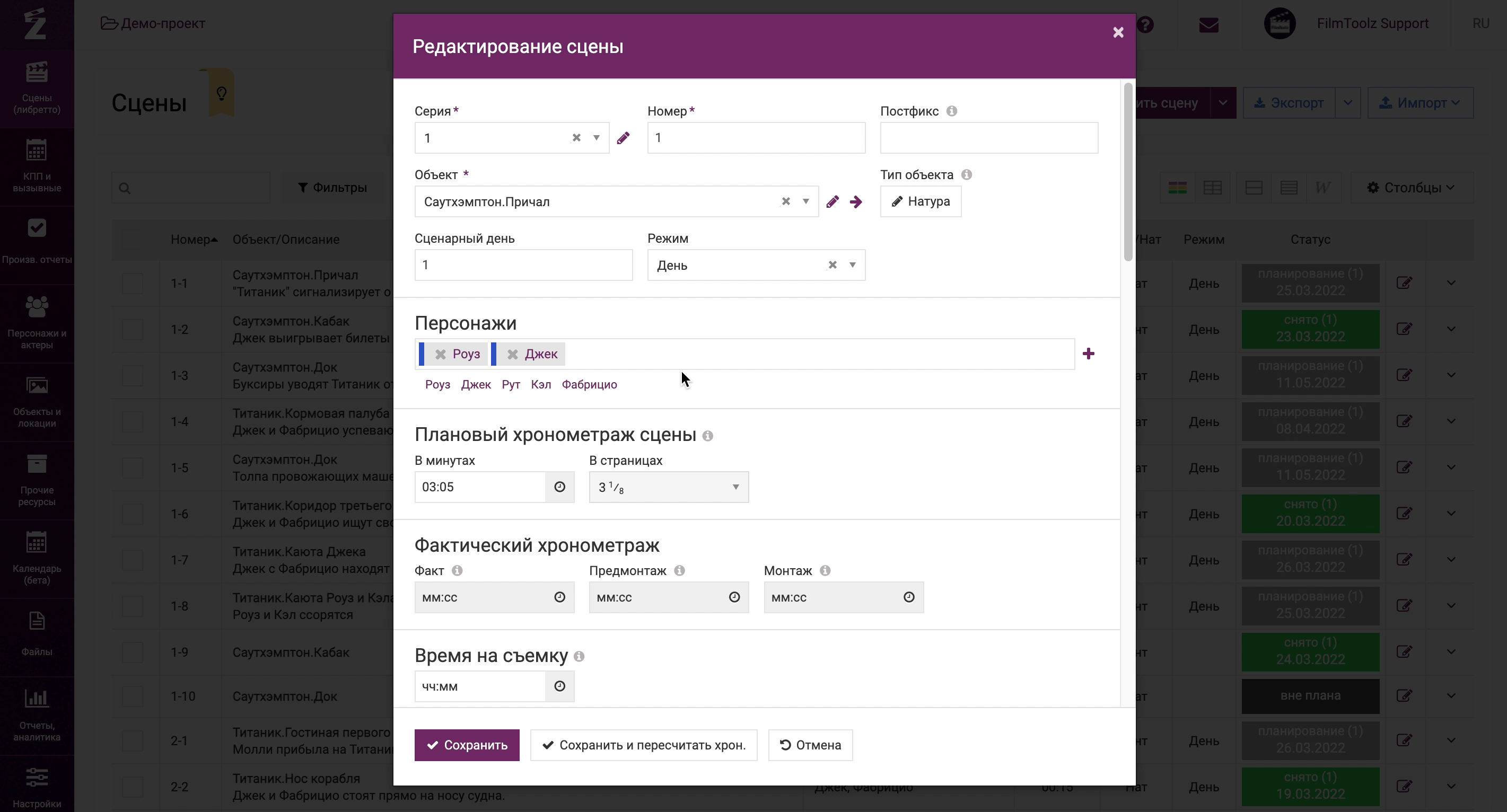Click the arrow icon to open the object
The height and width of the screenshot is (812, 1507).
(x=856, y=202)
